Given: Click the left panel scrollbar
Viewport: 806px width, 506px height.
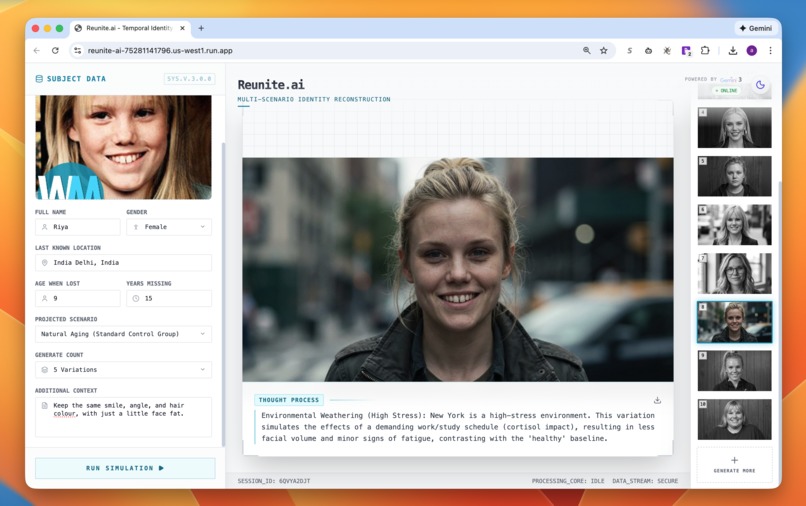Looking at the screenshot, I should click(x=223, y=295).
